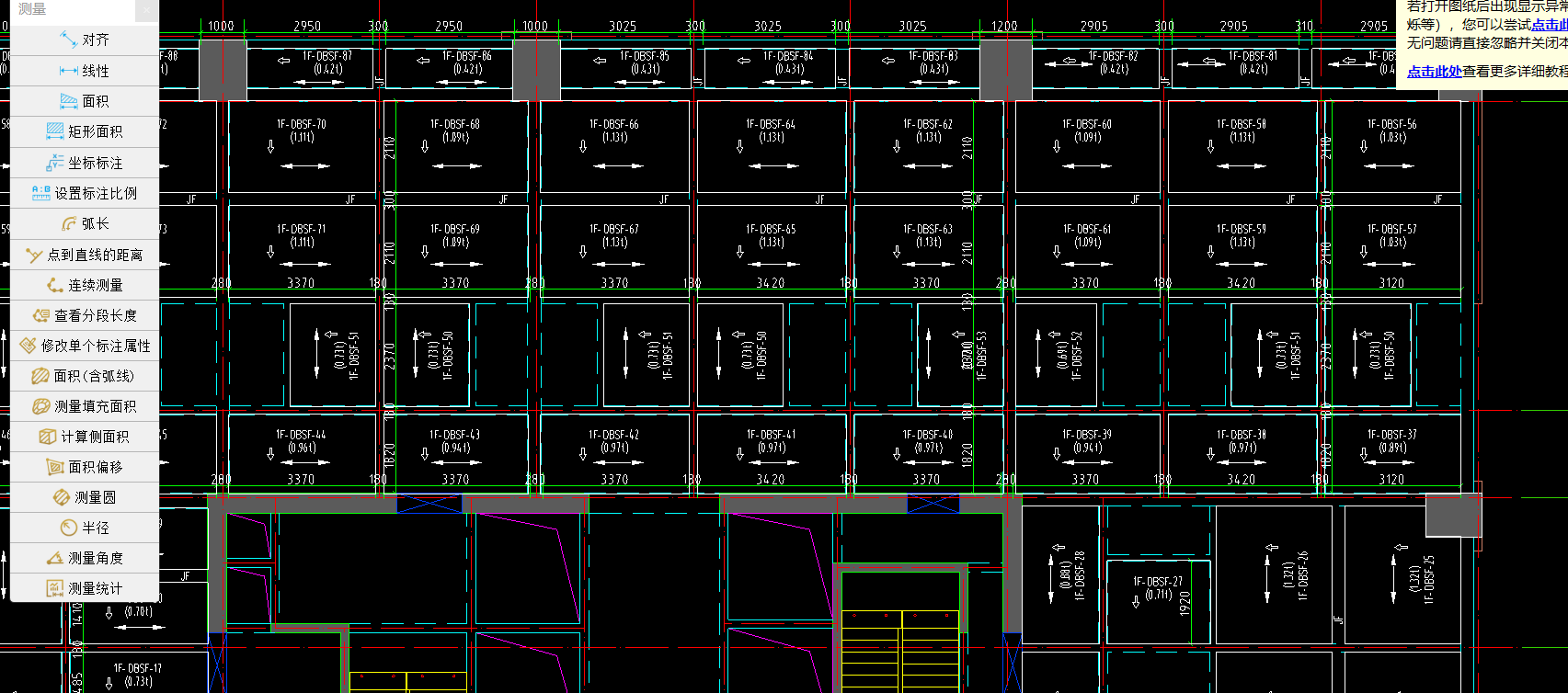This screenshot has width=1568, height=693.
Task: Click slab label 1F-DBSF-64
Action: point(771,124)
